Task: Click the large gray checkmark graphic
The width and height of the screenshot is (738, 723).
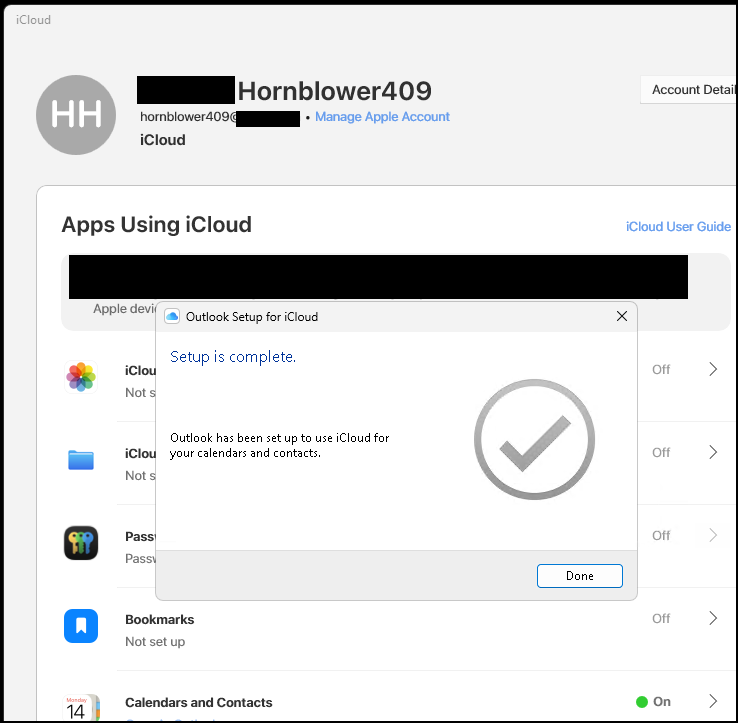Action: [x=534, y=439]
